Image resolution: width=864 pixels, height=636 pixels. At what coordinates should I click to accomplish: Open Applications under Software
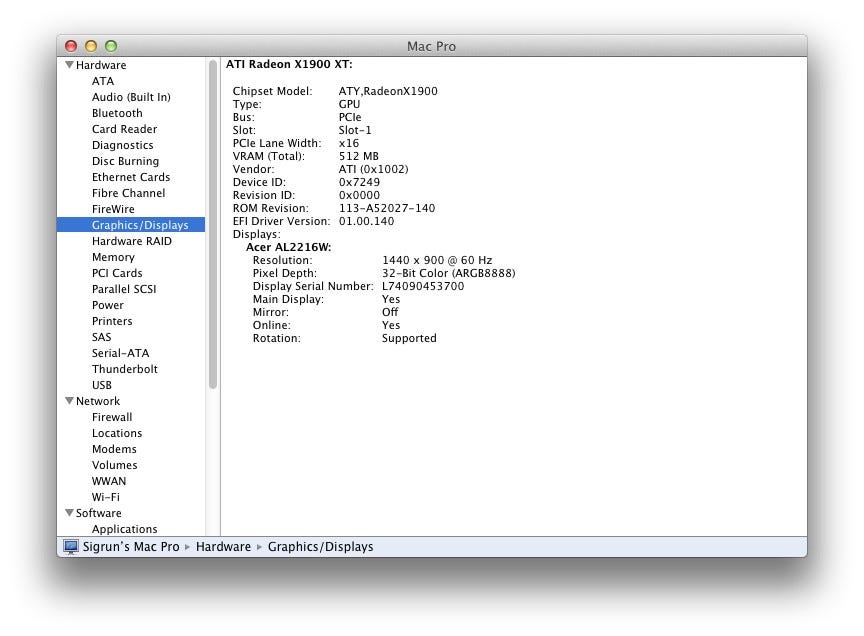pyautogui.click(x=124, y=529)
